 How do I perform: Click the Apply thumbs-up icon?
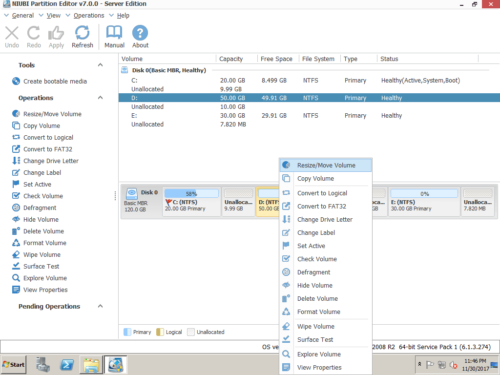pos(56,33)
